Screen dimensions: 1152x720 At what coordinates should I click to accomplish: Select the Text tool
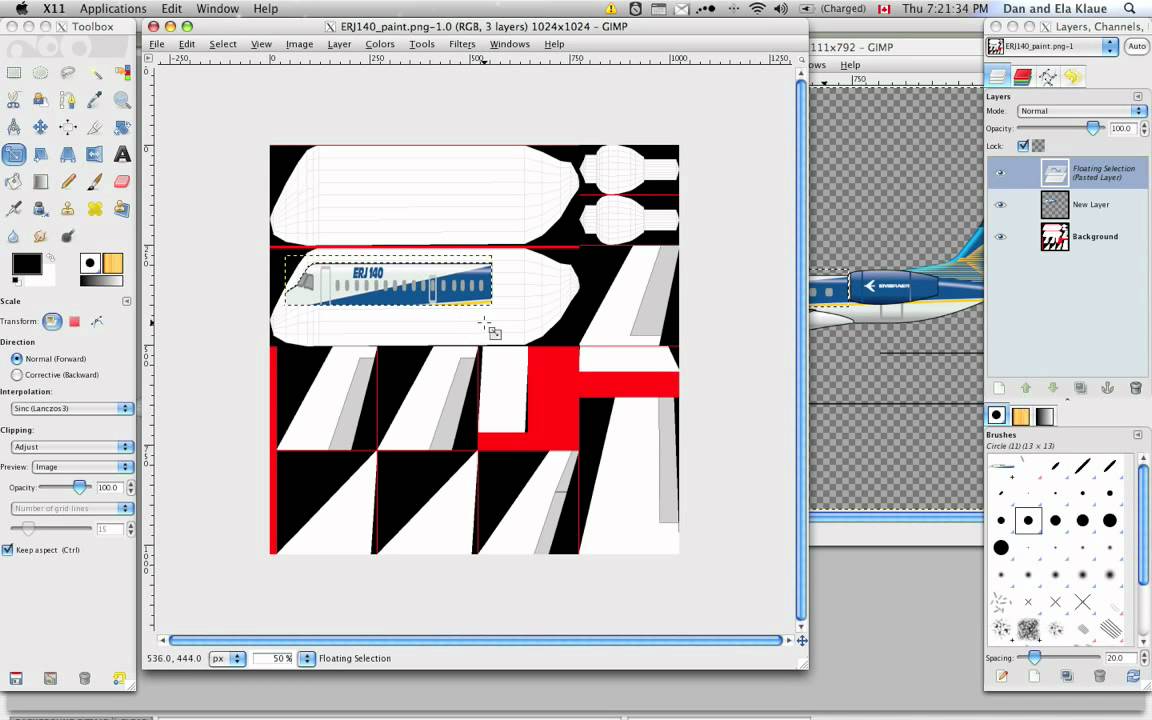[123, 154]
